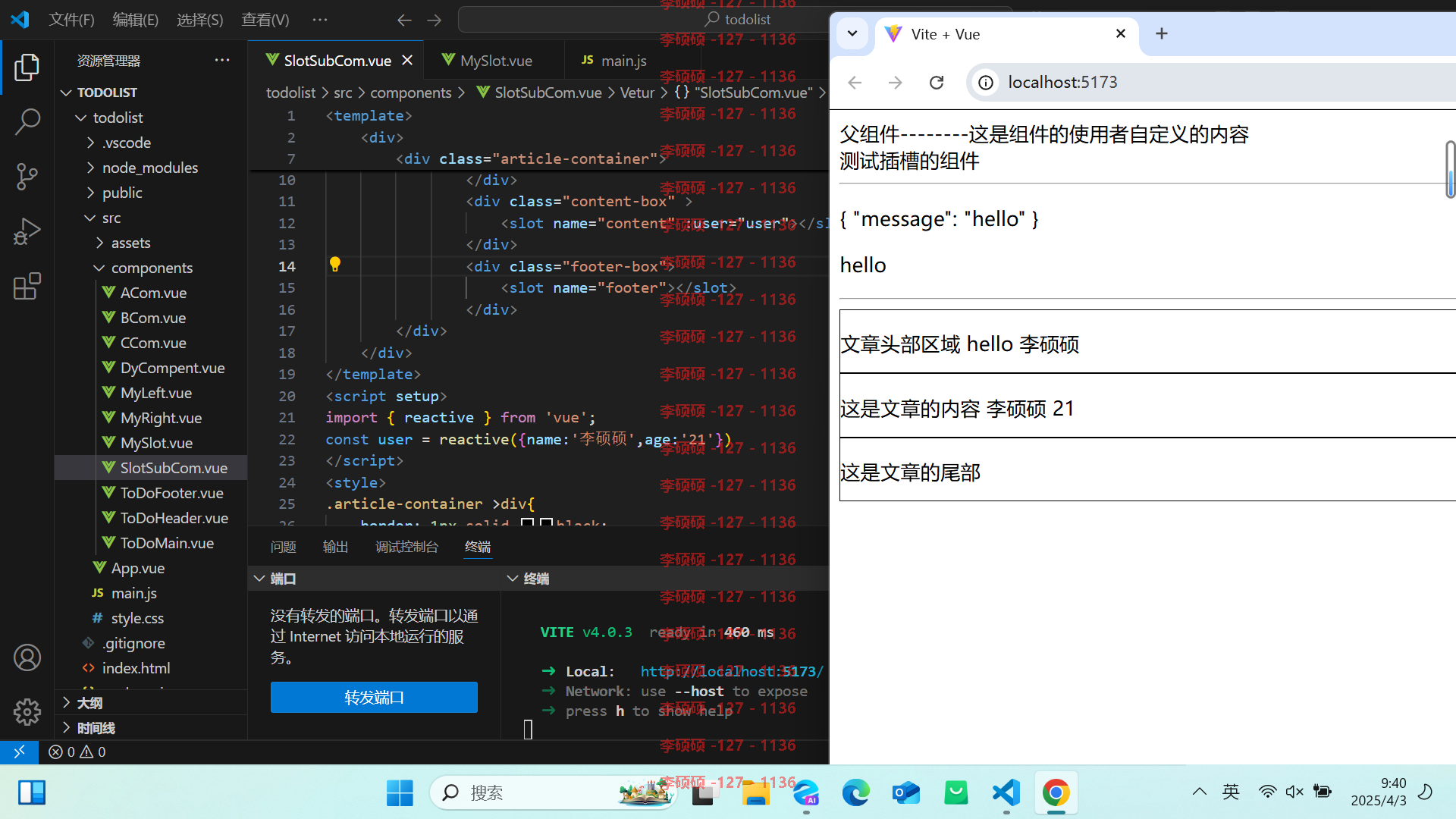This screenshot has width=1456, height=819.
Task: Open the Manage gear icon in VS Code
Action: pyautogui.click(x=27, y=711)
